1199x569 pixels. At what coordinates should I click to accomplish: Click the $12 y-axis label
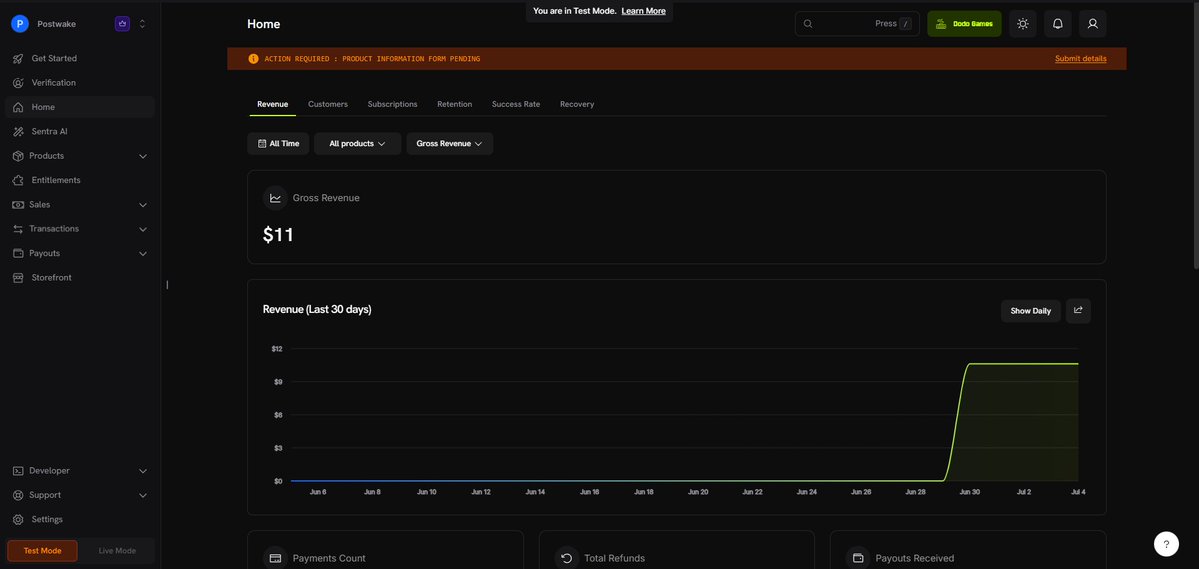click(277, 349)
